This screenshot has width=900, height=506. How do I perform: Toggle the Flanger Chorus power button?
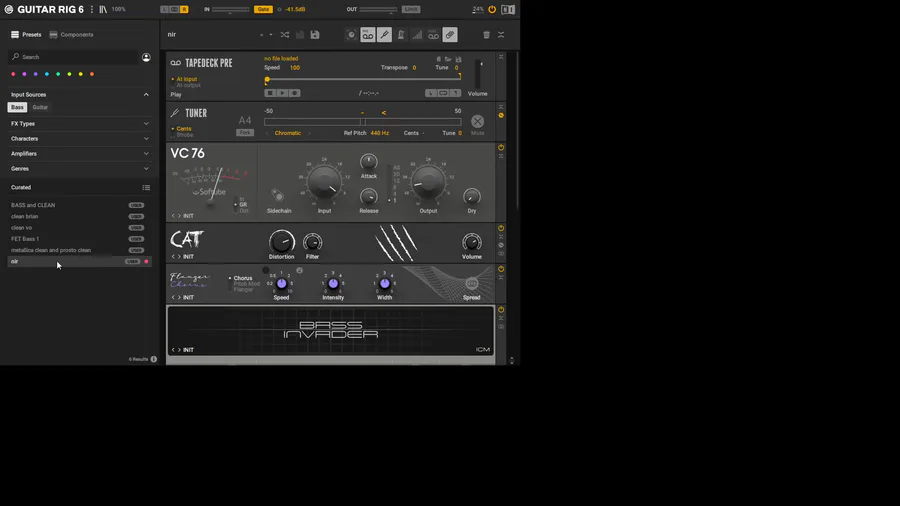[x=501, y=268]
